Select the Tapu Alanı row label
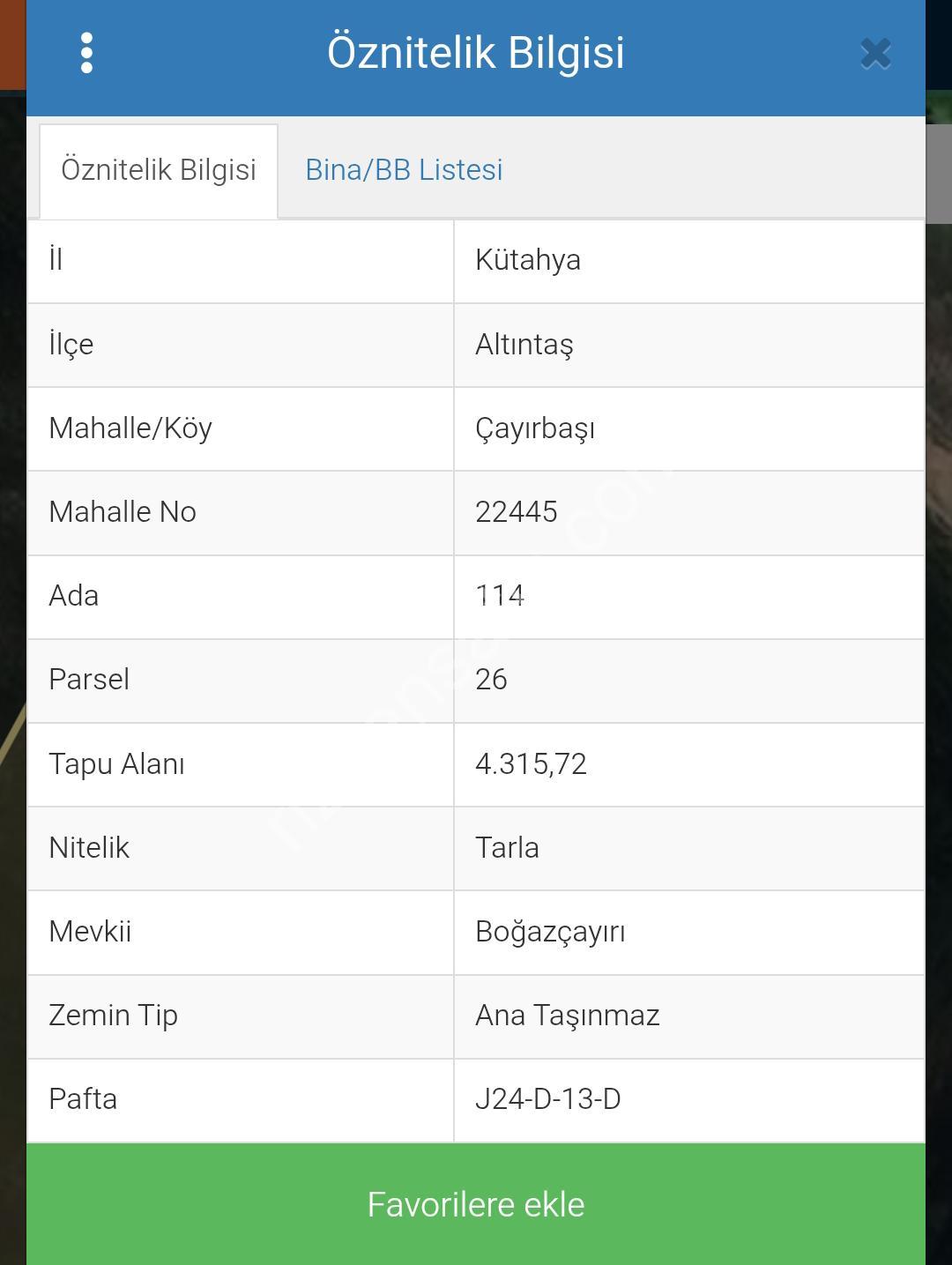The image size is (952, 1265). 116,763
